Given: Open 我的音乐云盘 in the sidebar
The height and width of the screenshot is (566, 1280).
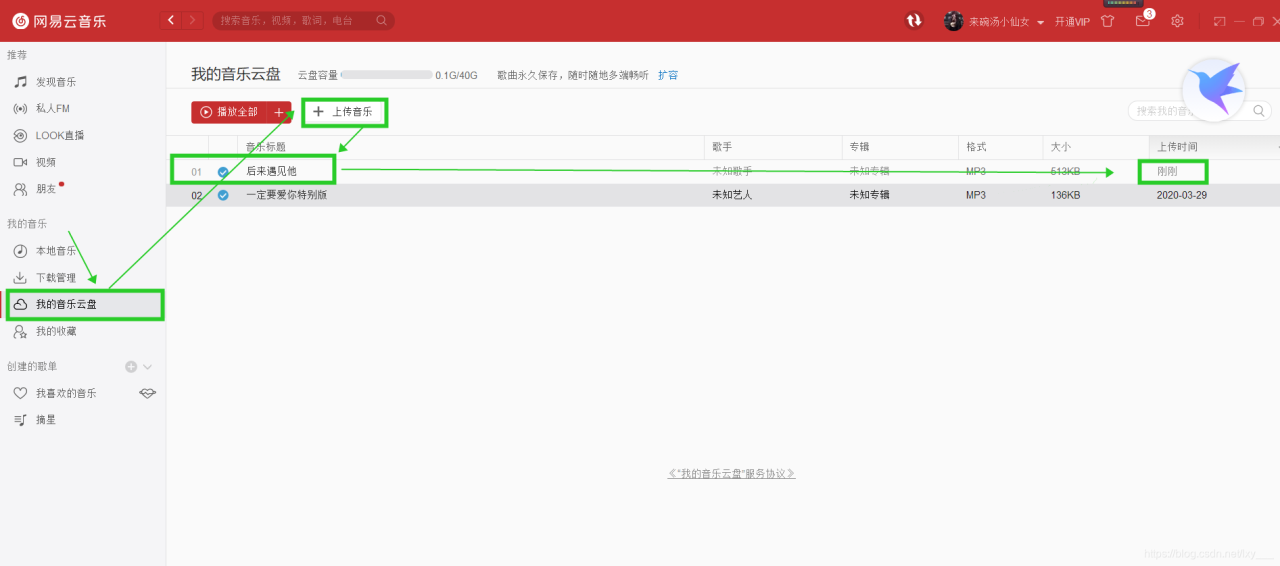Looking at the screenshot, I should click(x=66, y=304).
